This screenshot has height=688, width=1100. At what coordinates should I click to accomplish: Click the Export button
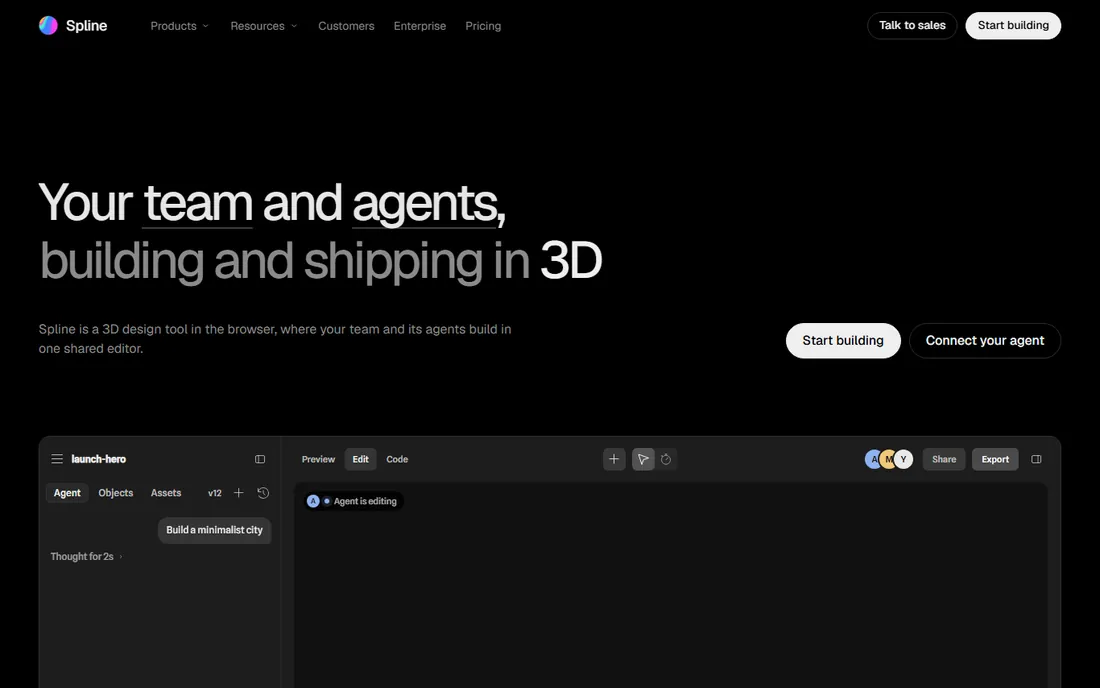(995, 459)
